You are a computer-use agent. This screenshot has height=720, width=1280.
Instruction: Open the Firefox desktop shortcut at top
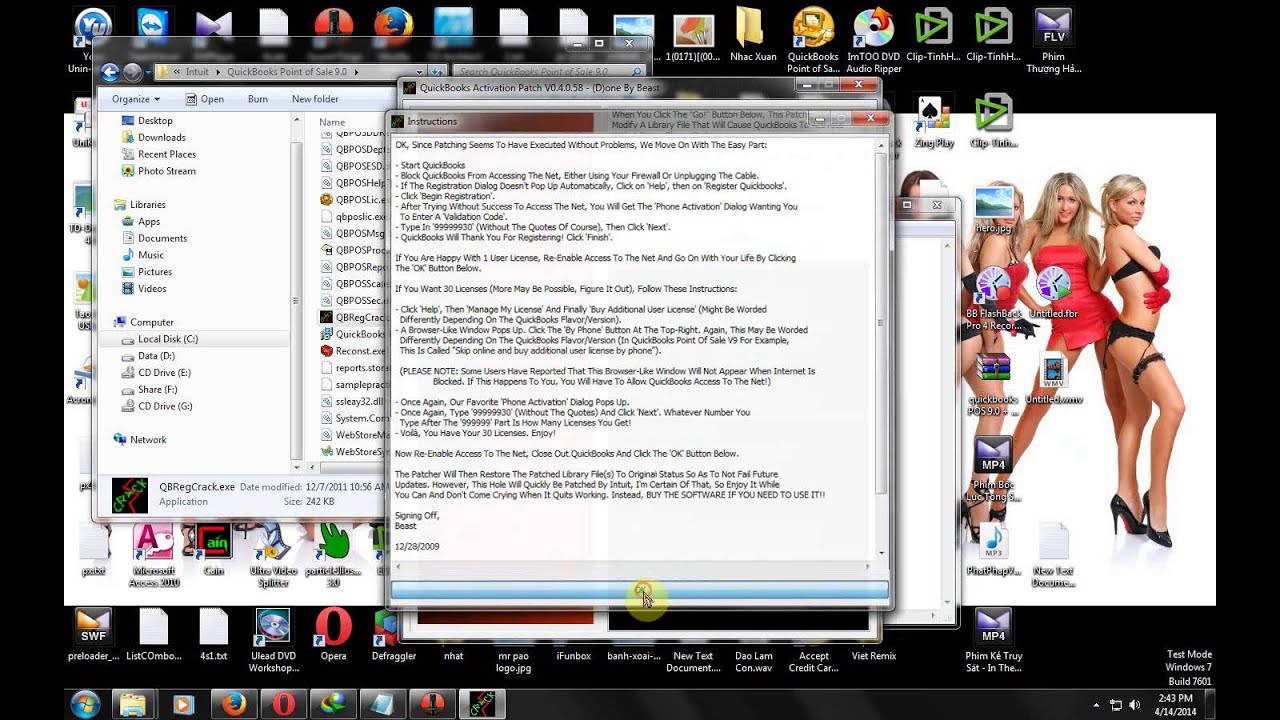pos(393,28)
